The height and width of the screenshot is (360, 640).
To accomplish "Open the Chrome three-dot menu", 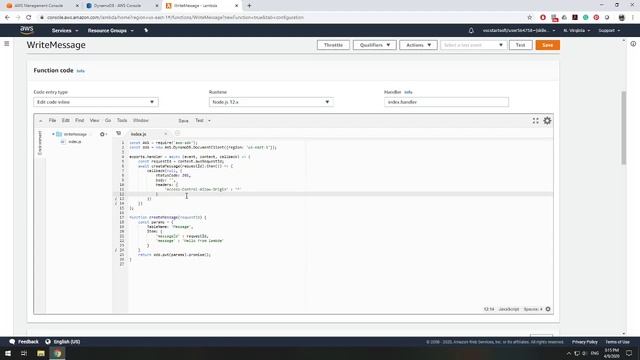I will pos(633,18).
